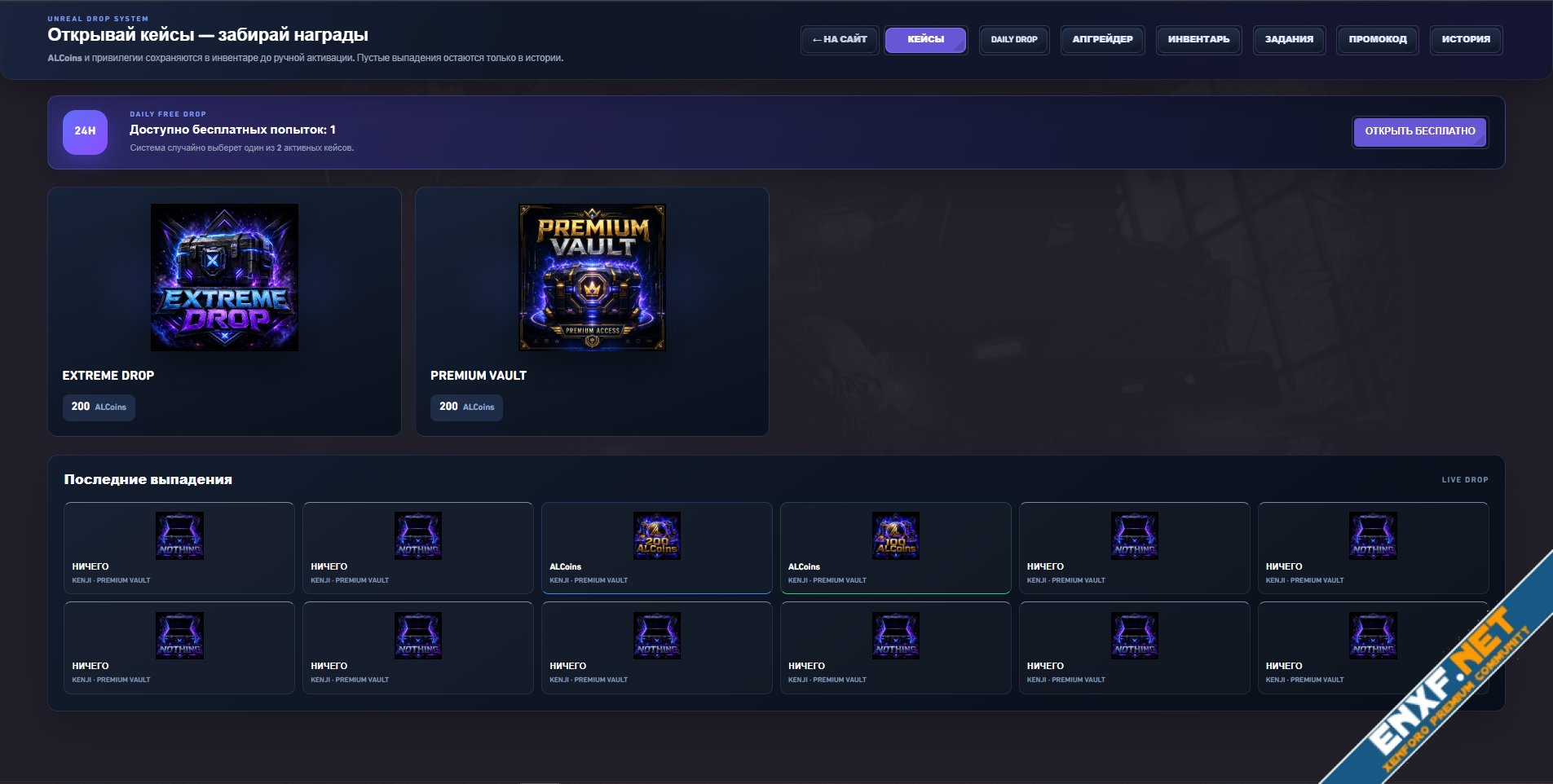Go back via the «НА САЙТ» button
The height and width of the screenshot is (784, 1553).
coord(840,39)
